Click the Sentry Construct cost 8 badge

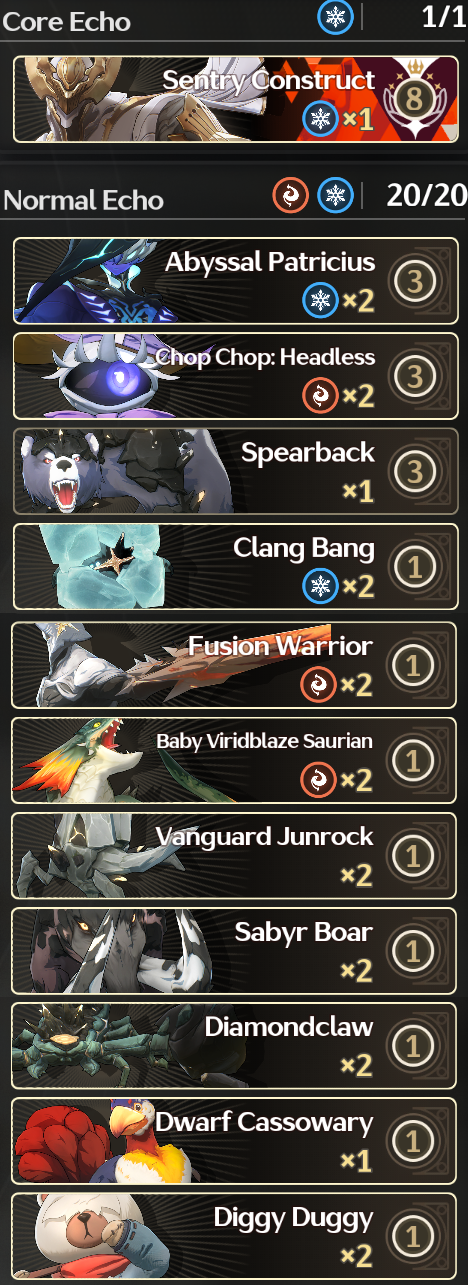coord(414,96)
